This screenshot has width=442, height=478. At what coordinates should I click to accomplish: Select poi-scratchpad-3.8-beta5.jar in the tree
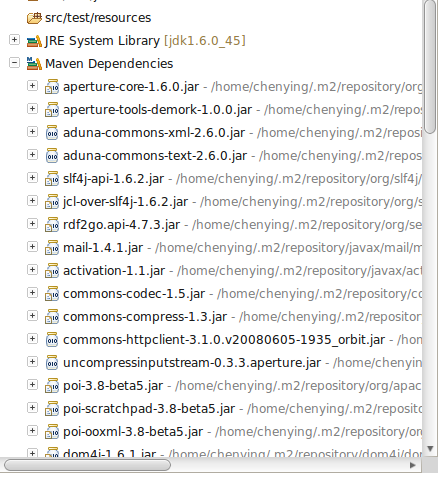tap(149, 409)
